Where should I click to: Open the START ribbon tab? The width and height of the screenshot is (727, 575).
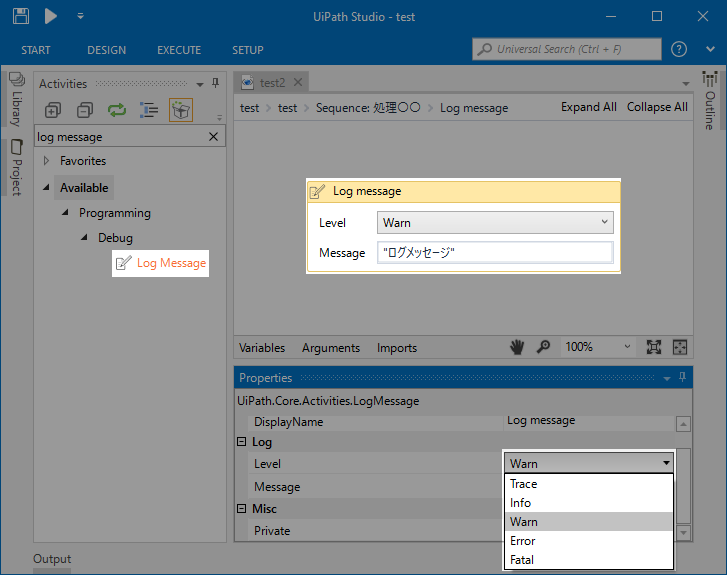point(36,50)
